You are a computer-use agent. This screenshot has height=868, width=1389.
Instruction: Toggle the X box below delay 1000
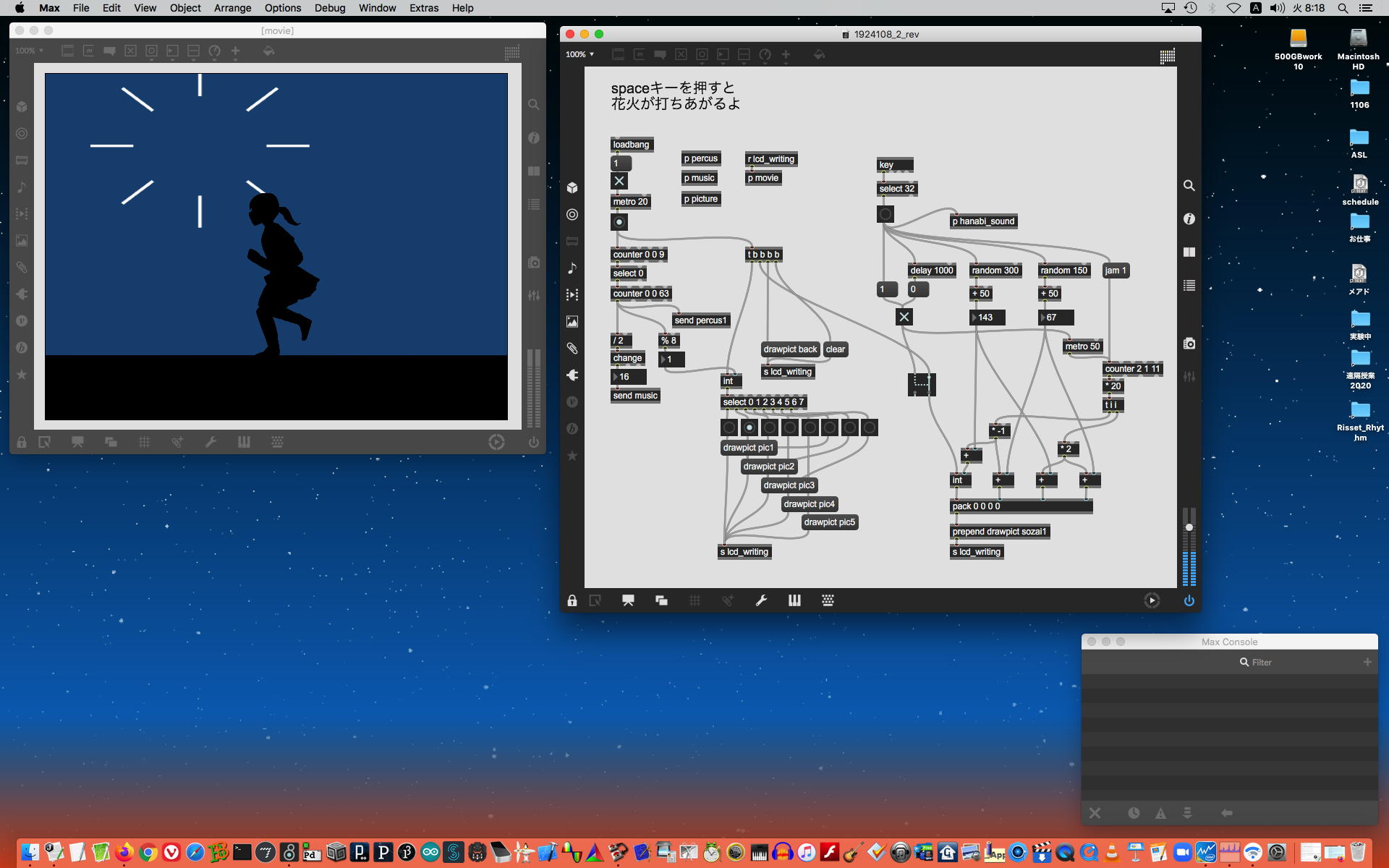coord(904,317)
